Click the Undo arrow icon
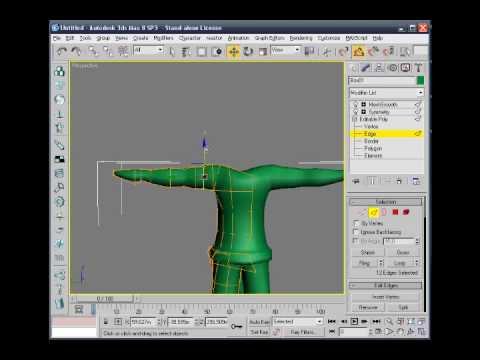The width and height of the screenshot is (480, 360). pyautogui.click(x=62, y=51)
